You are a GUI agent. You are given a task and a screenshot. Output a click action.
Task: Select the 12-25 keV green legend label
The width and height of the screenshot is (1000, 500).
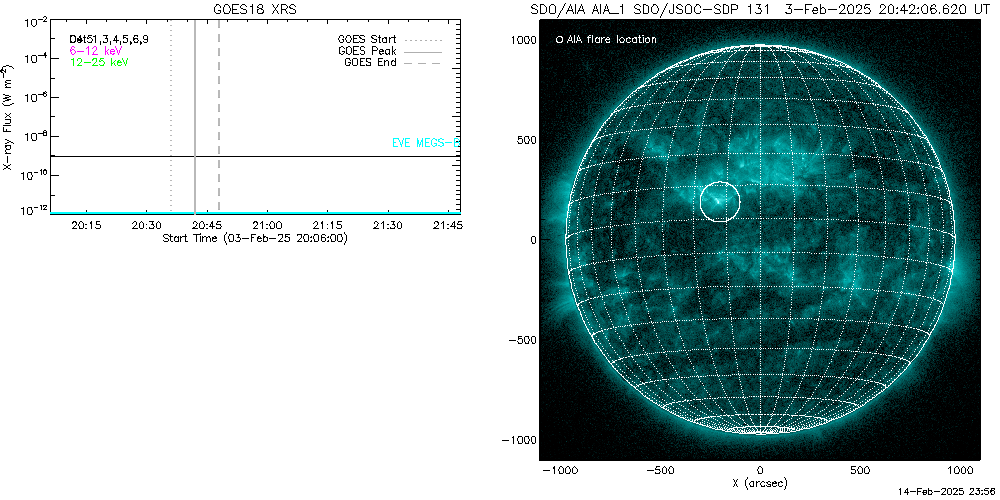[x=99, y=62]
